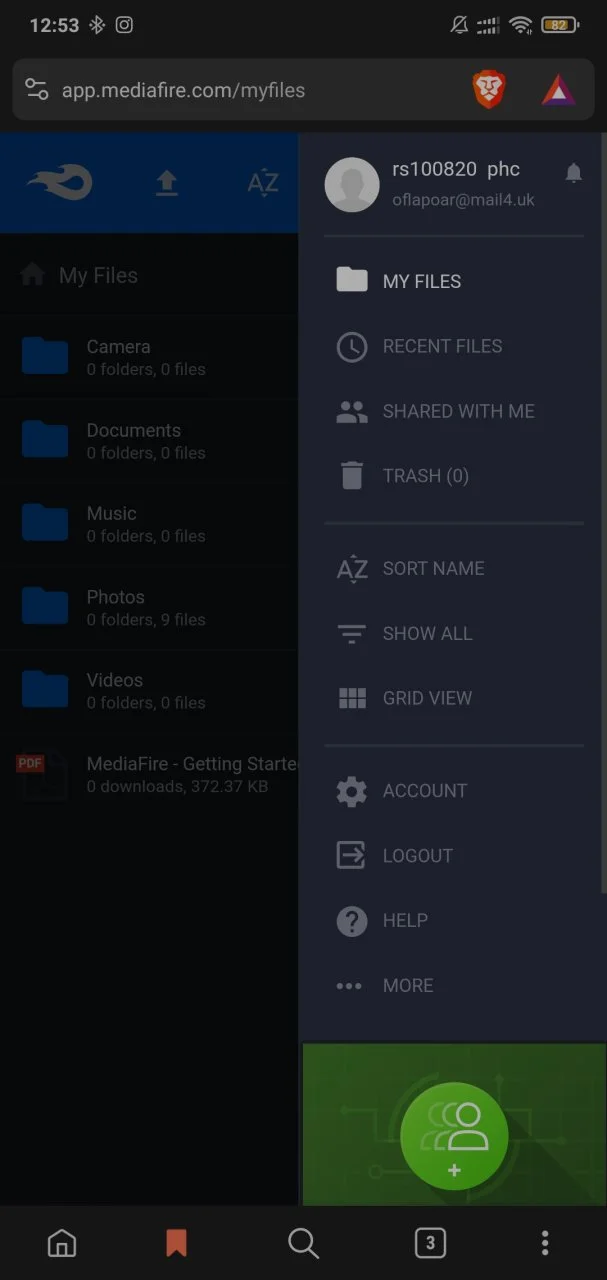
Task: Open TRASH (0) menu entry
Action: [x=454, y=476]
